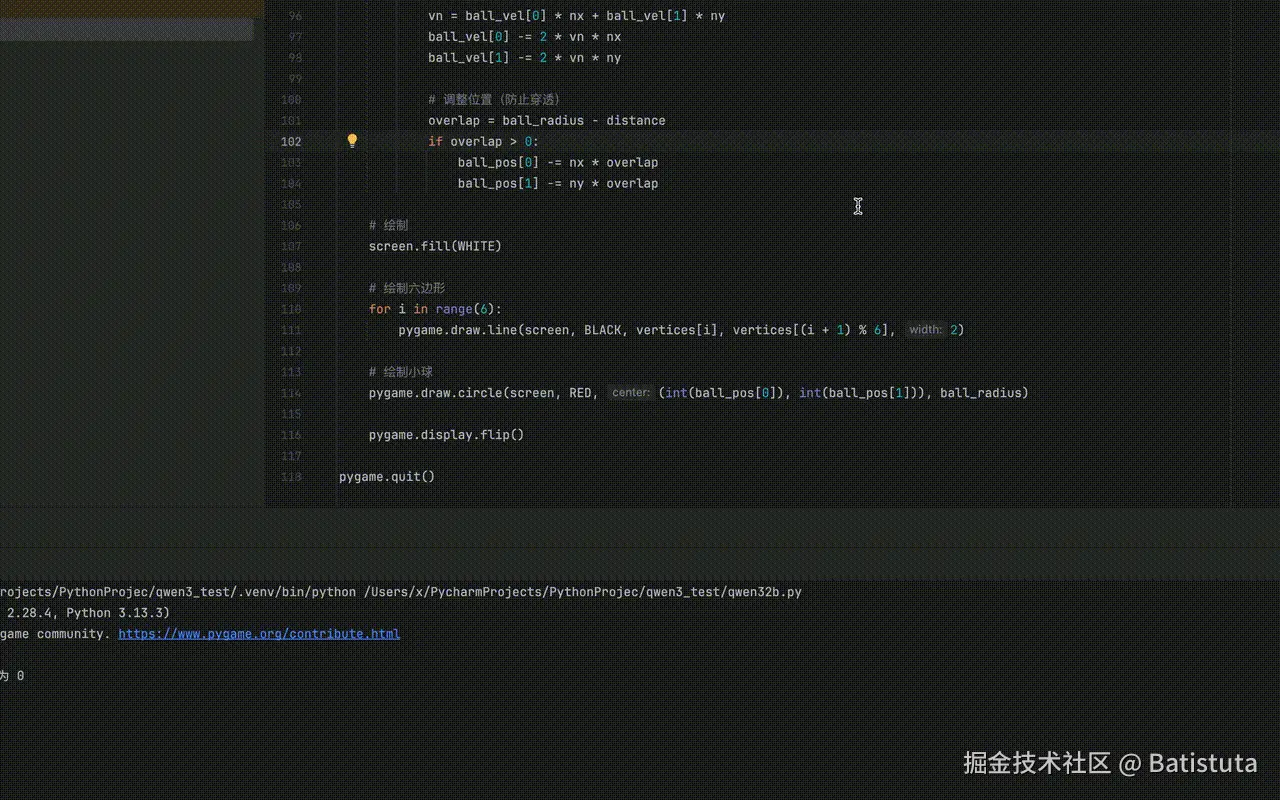Click gutter line number 111

tap(291, 330)
